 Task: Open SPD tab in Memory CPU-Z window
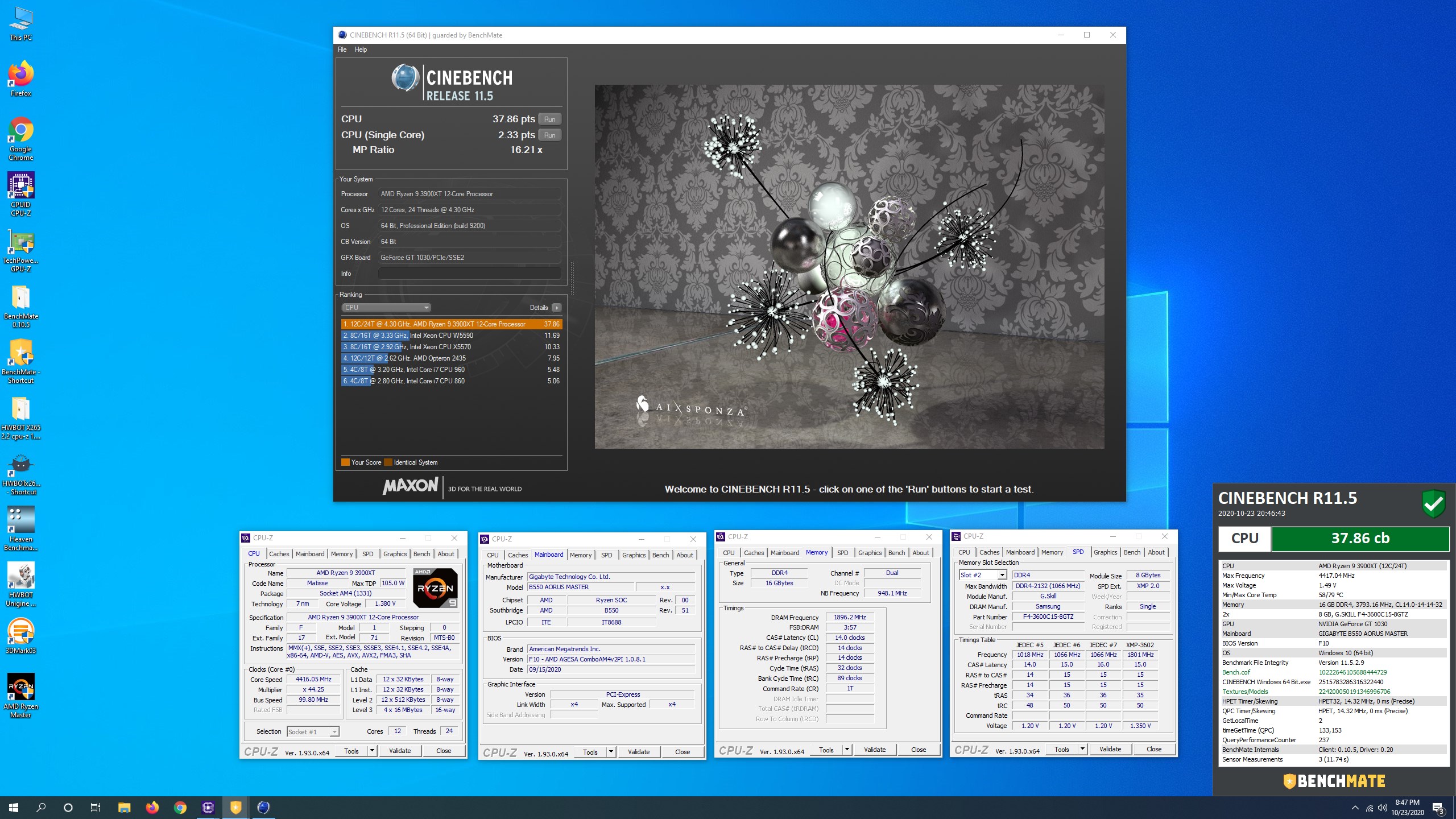pyautogui.click(x=842, y=553)
